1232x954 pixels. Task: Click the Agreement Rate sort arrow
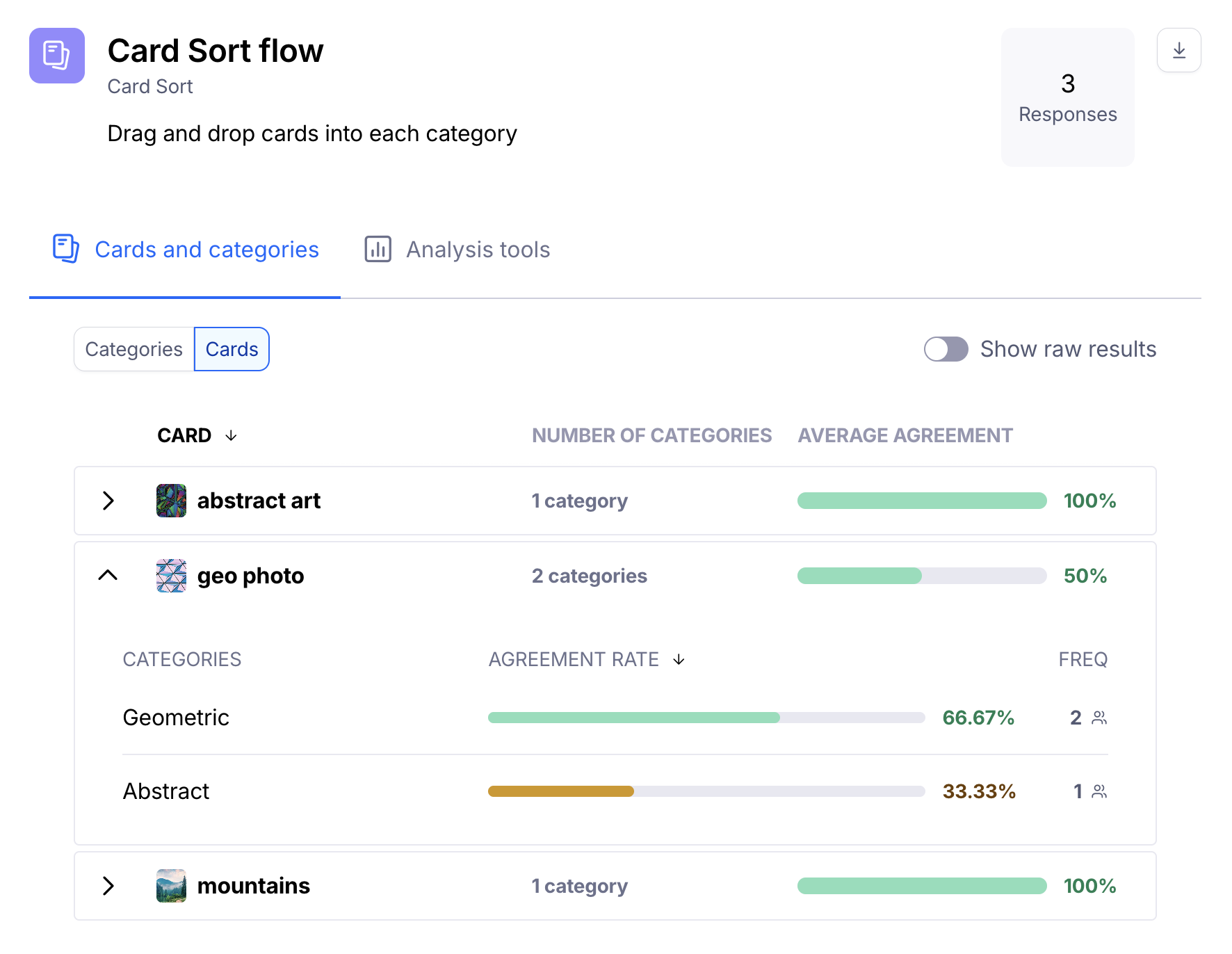click(x=679, y=659)
